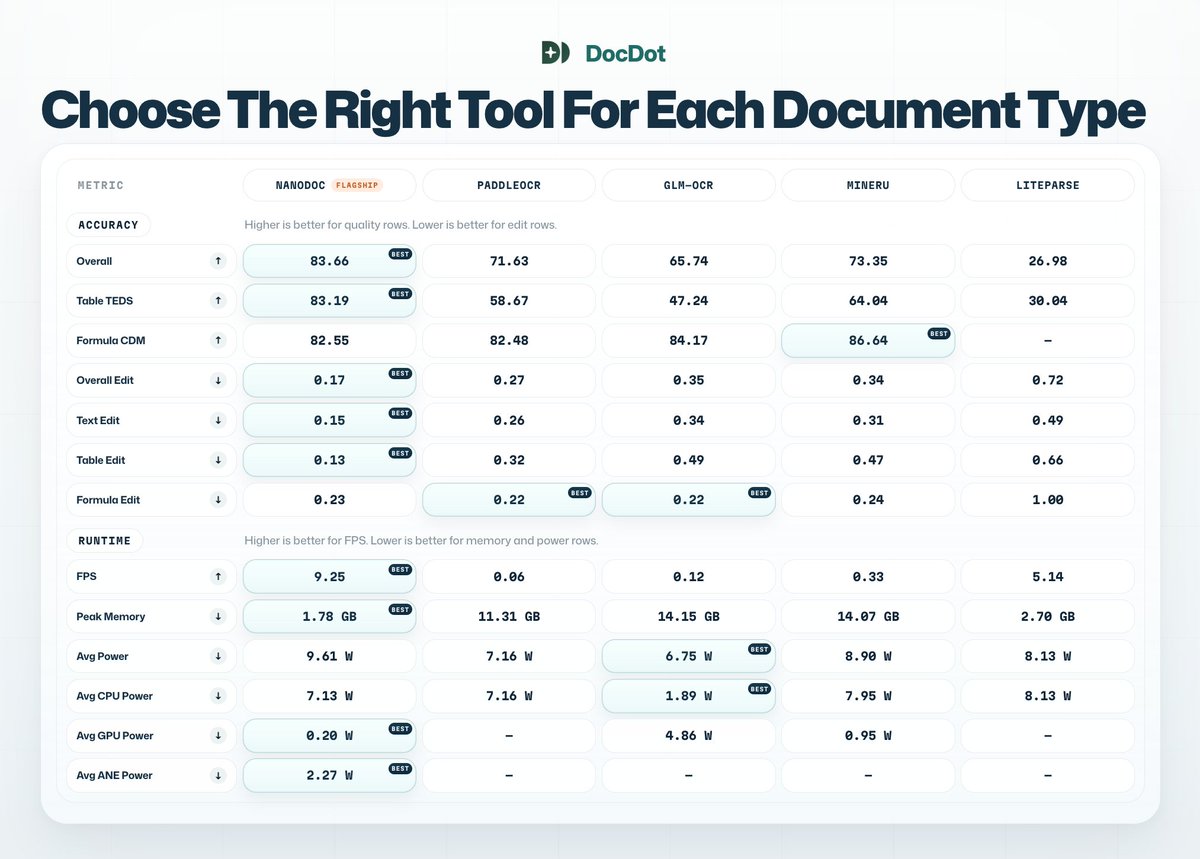Screen dimensions: 1200x859
Task: Click the up-arrow icon in Overall row
Action: click(218, 261)
